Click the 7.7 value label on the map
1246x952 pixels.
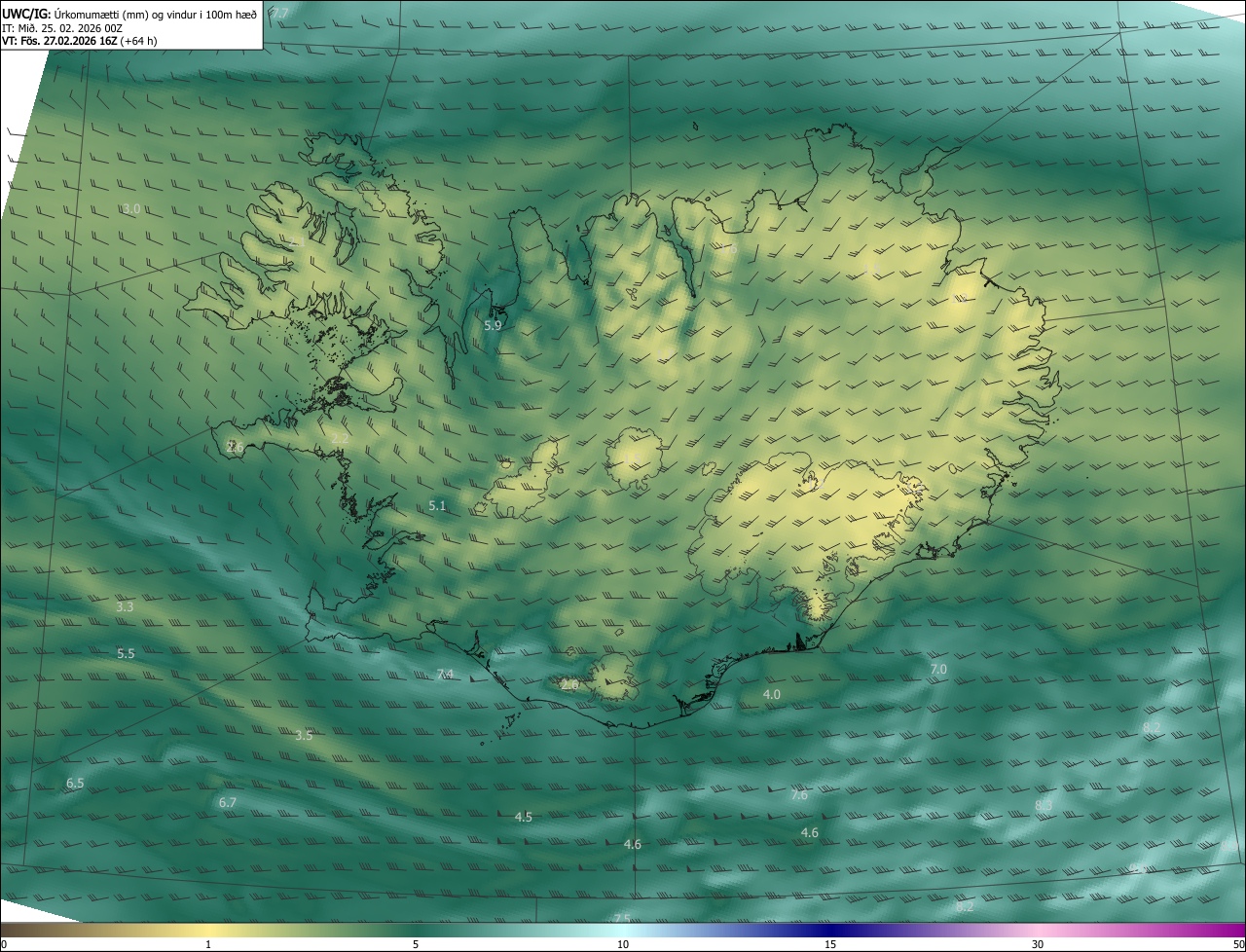tap(279, 13)
